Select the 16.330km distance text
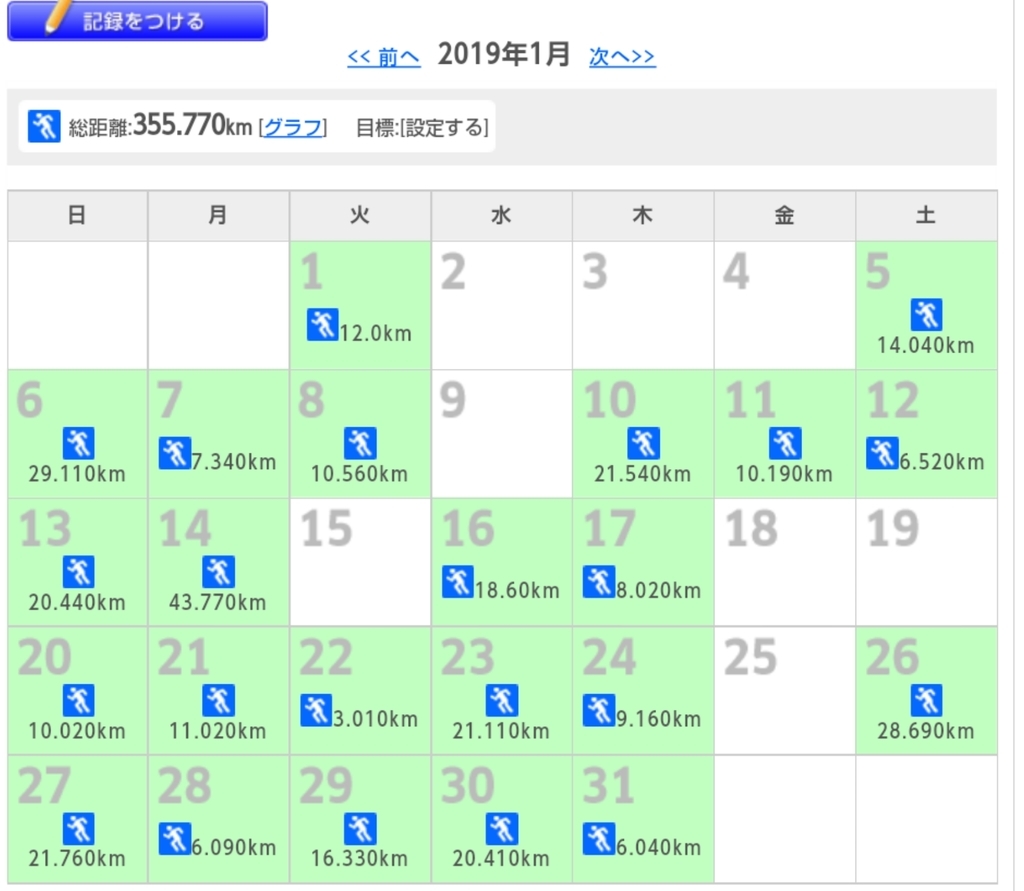This screenshot has width=1024, height=891. [359, 858]
